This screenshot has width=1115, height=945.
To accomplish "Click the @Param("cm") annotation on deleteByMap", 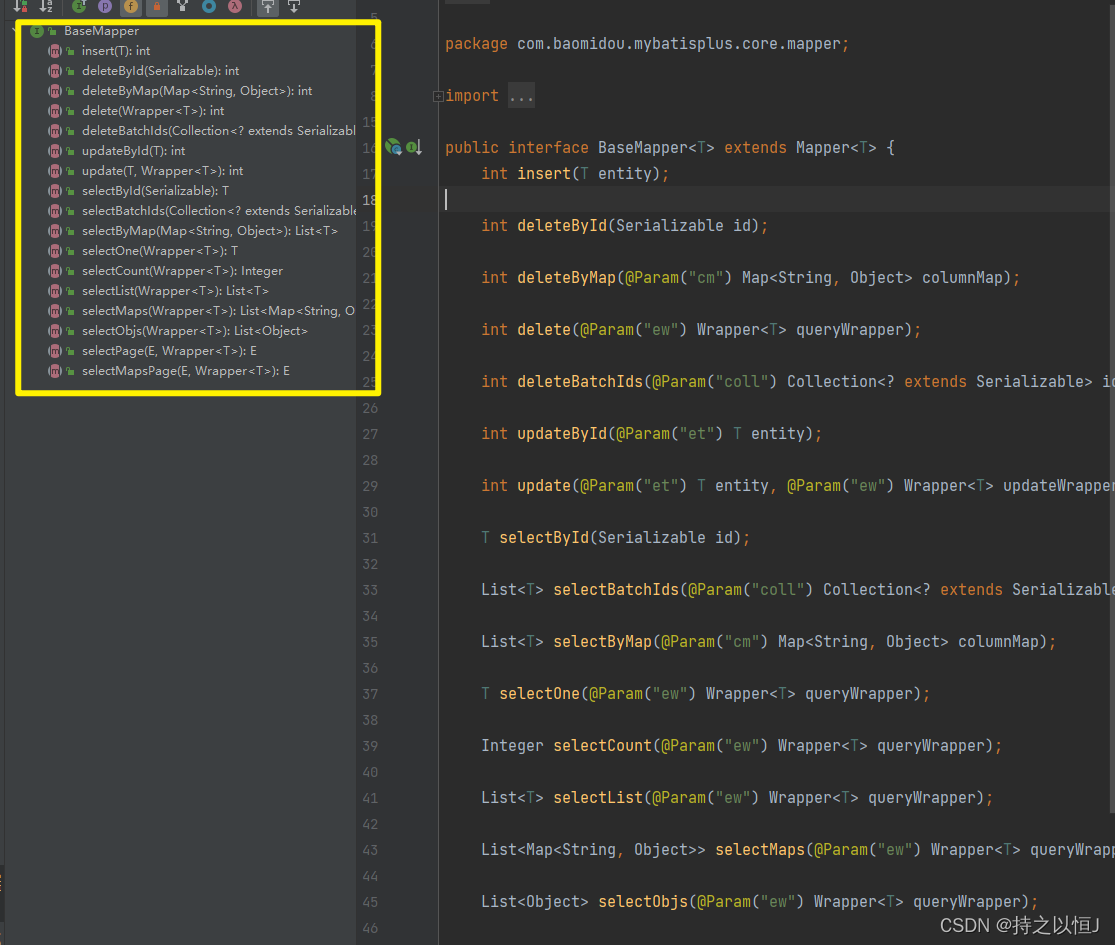I will click(x=678, y=277).
